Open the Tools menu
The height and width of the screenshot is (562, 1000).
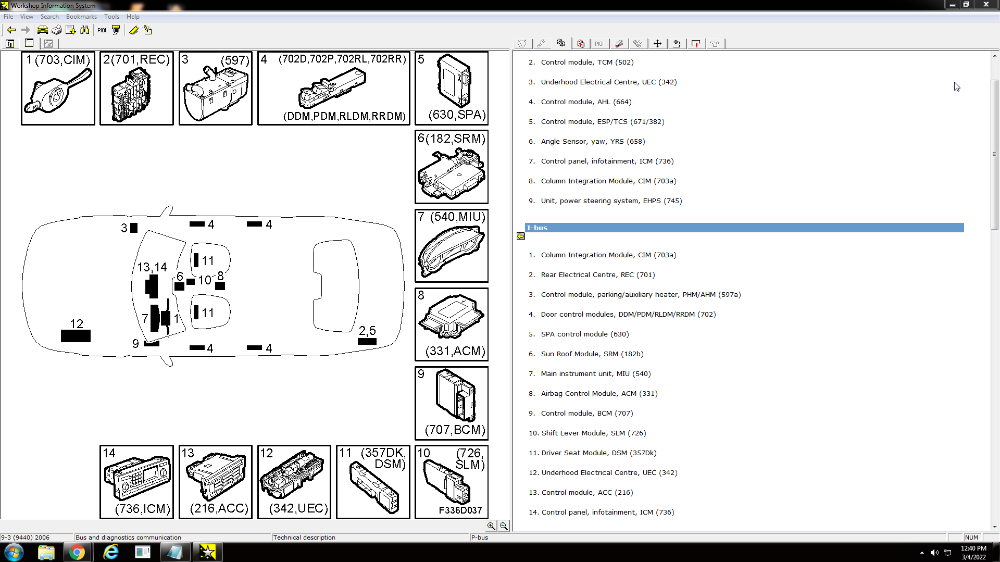112,17
